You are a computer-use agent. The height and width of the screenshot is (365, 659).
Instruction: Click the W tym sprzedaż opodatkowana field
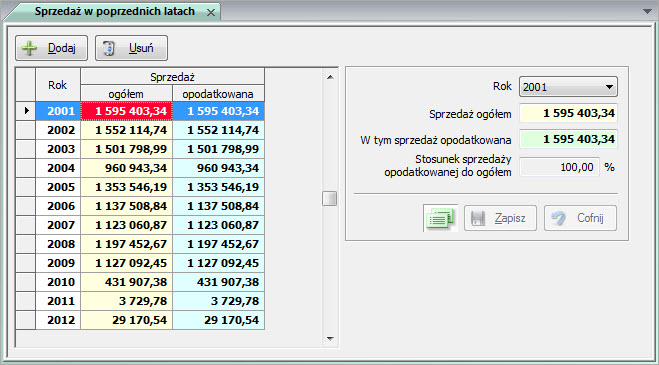click(x=568, y=139)
